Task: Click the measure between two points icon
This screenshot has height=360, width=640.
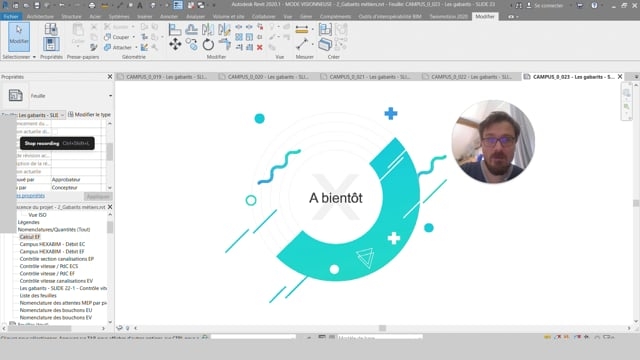Action: tap(302, 44)
